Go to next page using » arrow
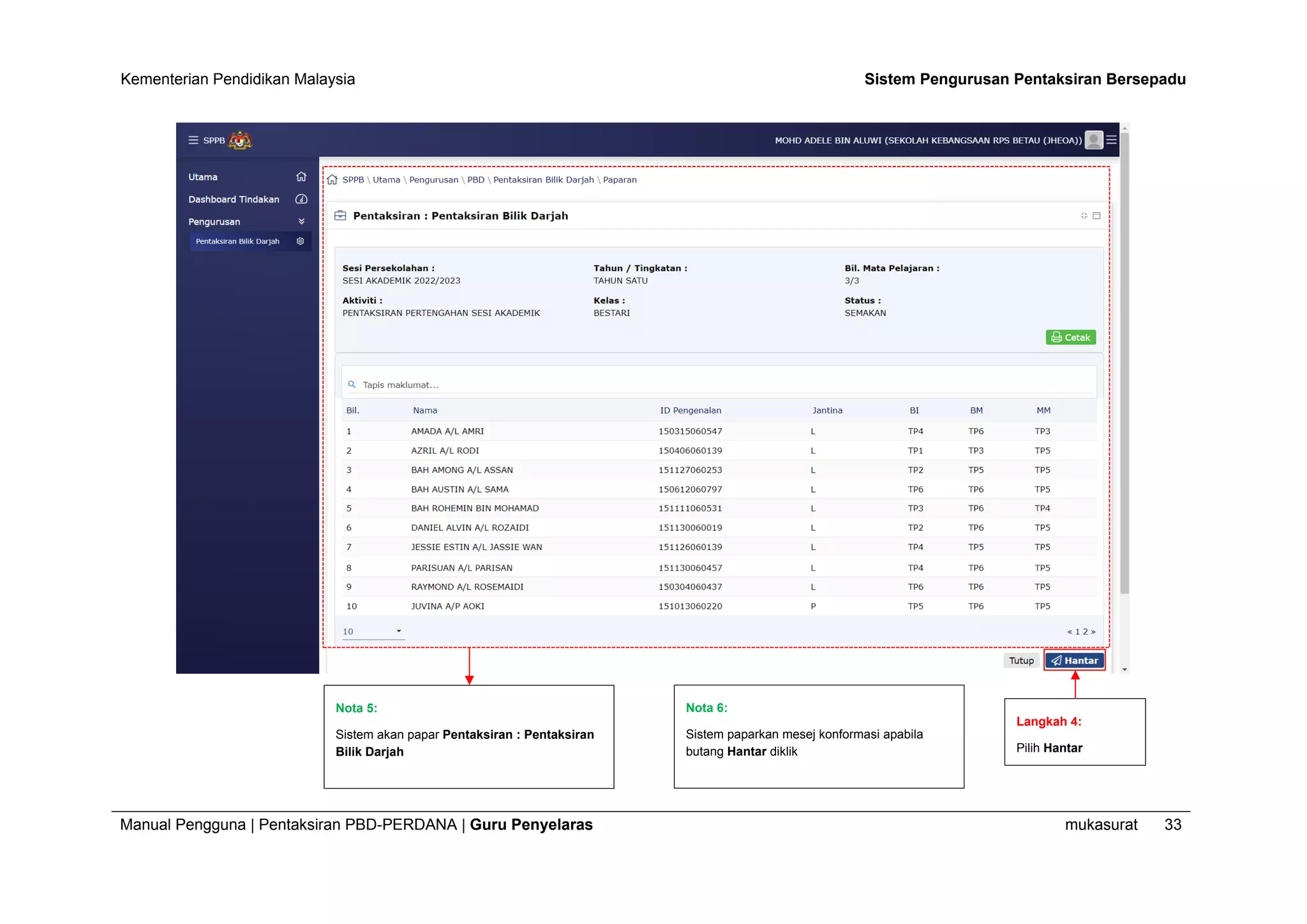1307x924 pixels. pos(1093,632)
